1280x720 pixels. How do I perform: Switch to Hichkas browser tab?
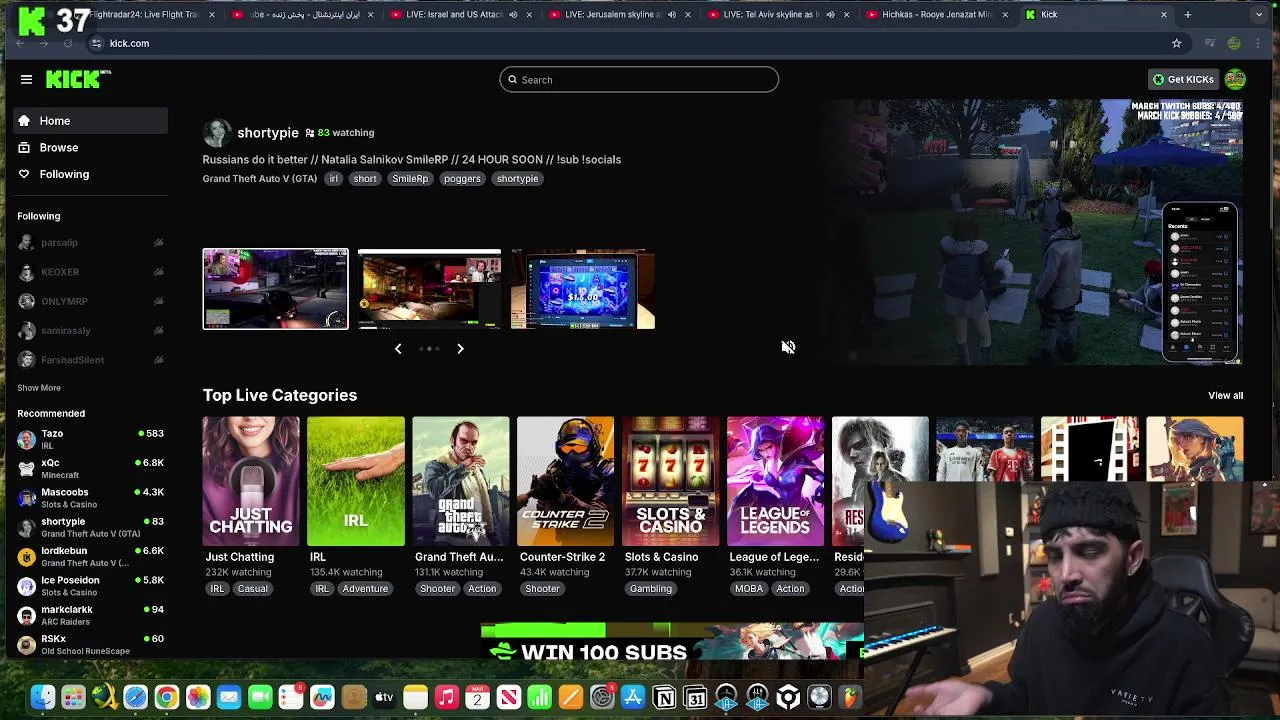937,15
